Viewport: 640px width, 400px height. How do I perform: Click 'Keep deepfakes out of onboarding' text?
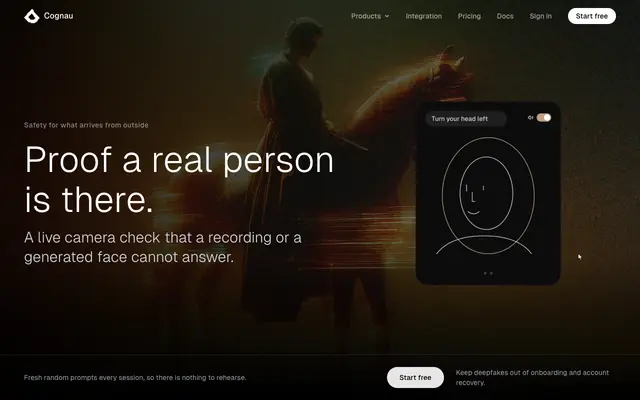point(532,378)
